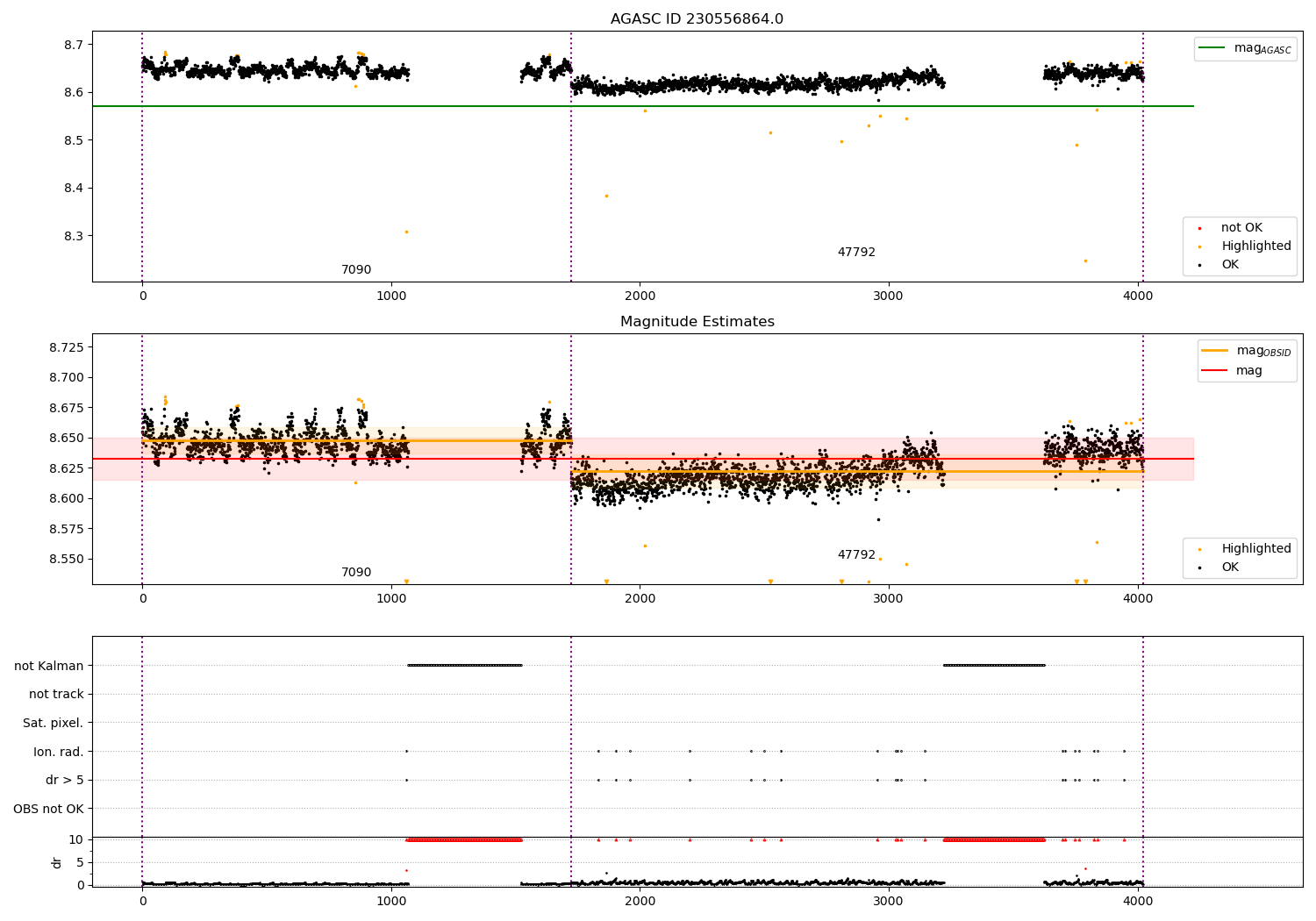This screenshot has width=1316, height=921.
Task: Click the '8.675' y-axis tick label
Action: point(67,409)
